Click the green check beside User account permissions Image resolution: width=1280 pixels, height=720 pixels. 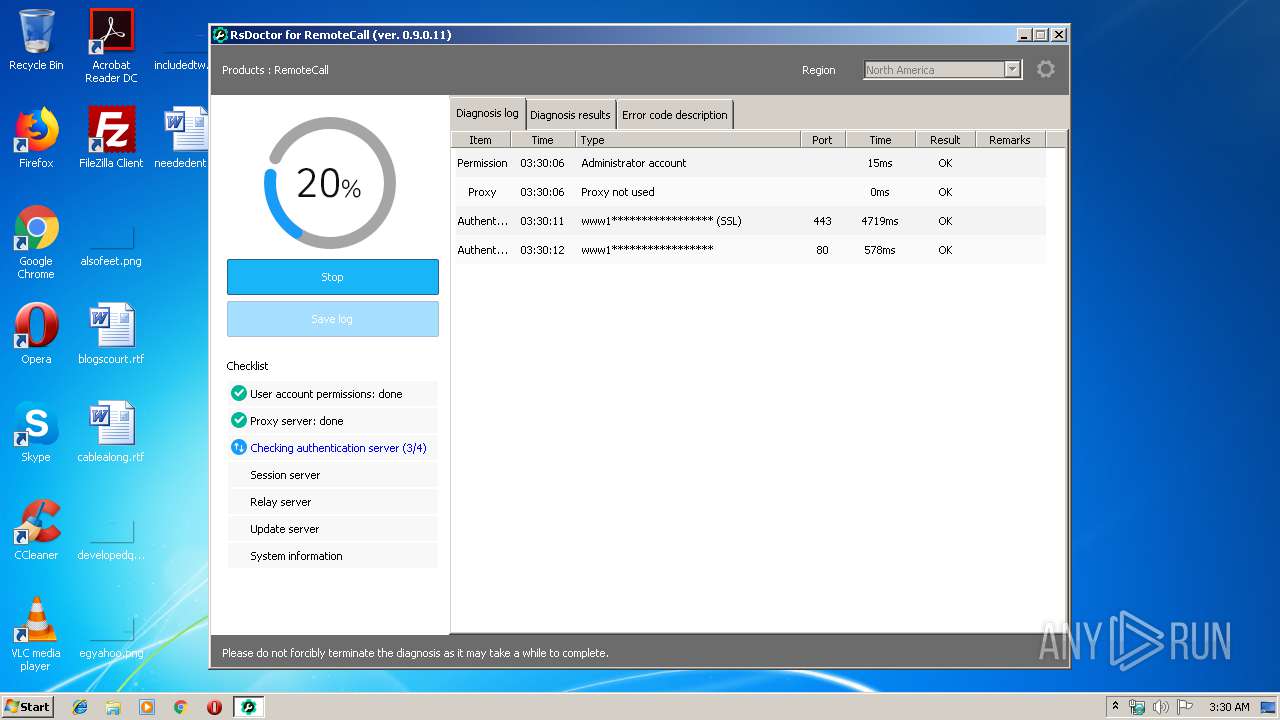click(x=238, y=393)
